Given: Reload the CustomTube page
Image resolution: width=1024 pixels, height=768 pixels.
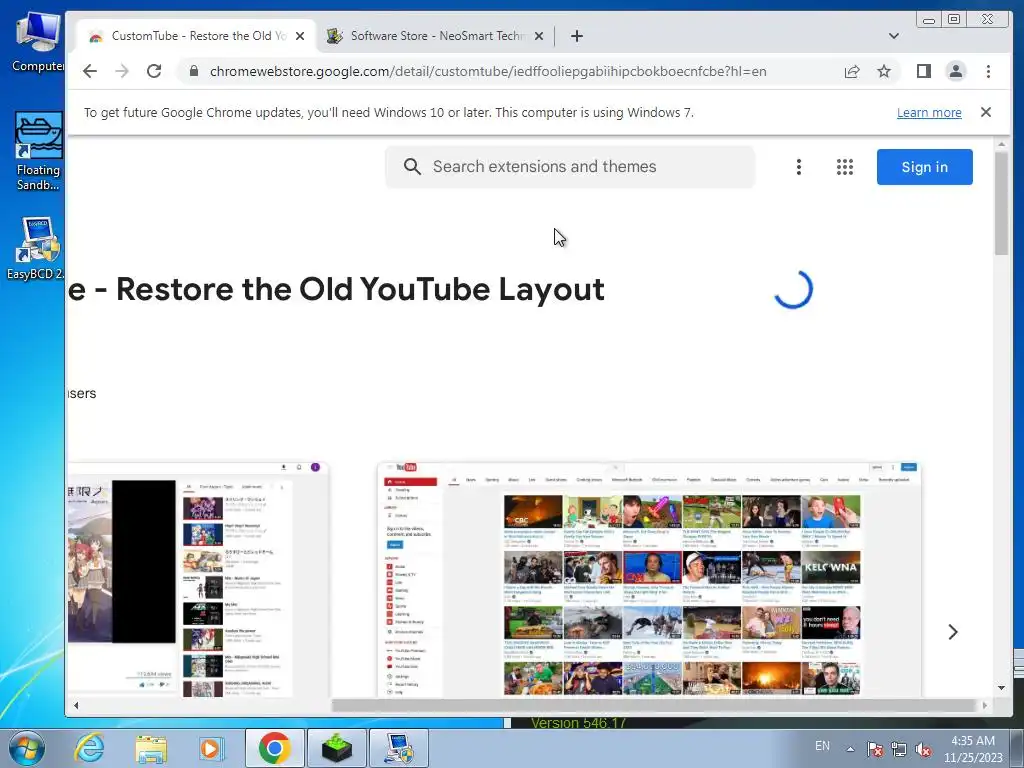Looking at the screenshot, I should 154,71.
